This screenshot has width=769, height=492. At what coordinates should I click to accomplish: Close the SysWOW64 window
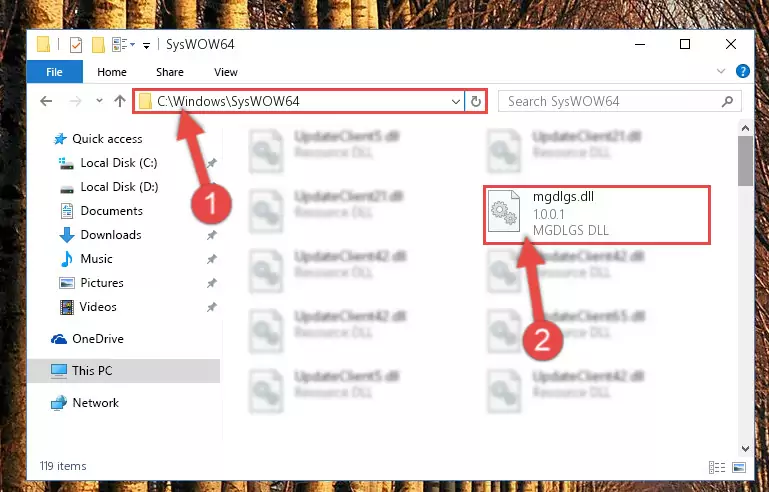tap(731, 44)
